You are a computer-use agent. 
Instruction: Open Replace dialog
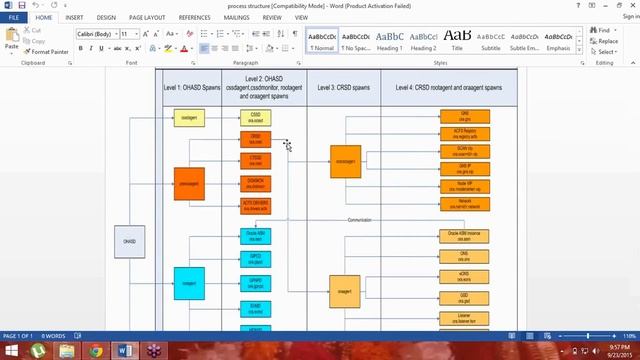[604, 41]
